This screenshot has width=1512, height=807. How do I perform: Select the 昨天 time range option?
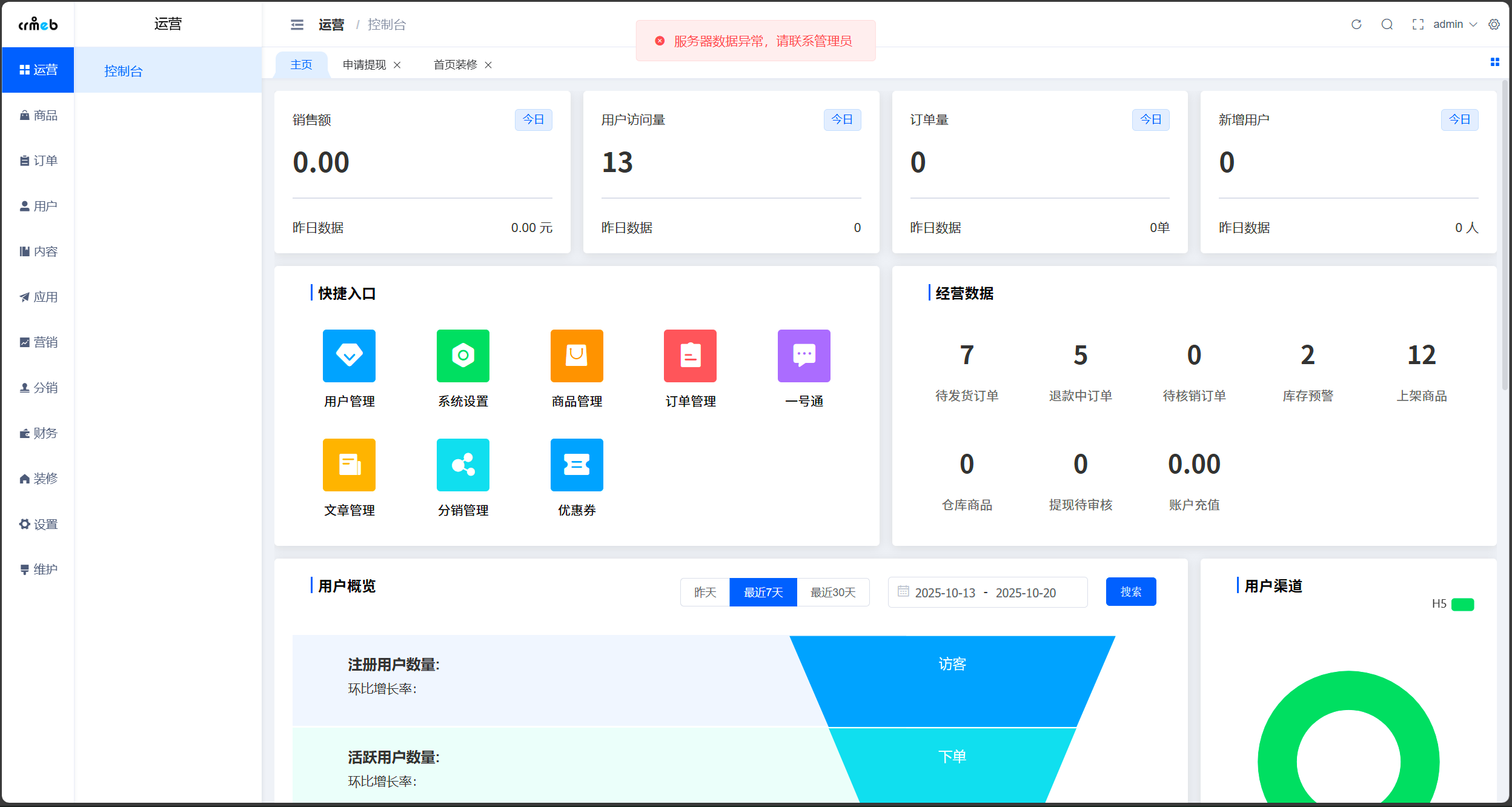[x=705, y=592]
